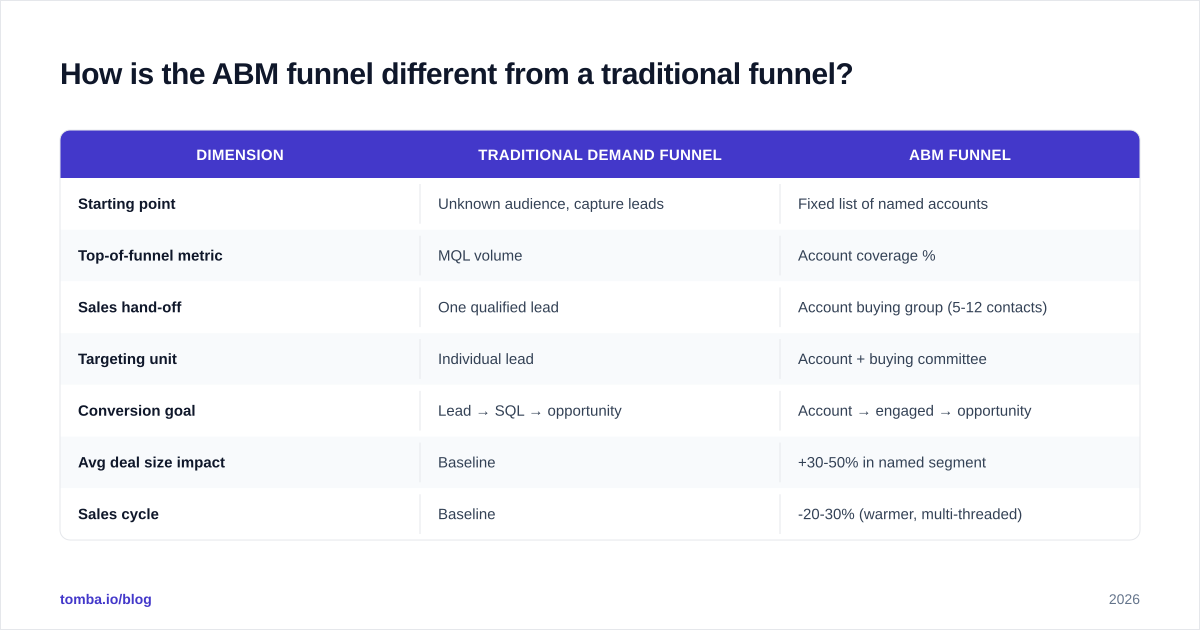Click 'Fixed list of named accounts' cell
Screen dimensions: 1200x630
coord(893,204)
